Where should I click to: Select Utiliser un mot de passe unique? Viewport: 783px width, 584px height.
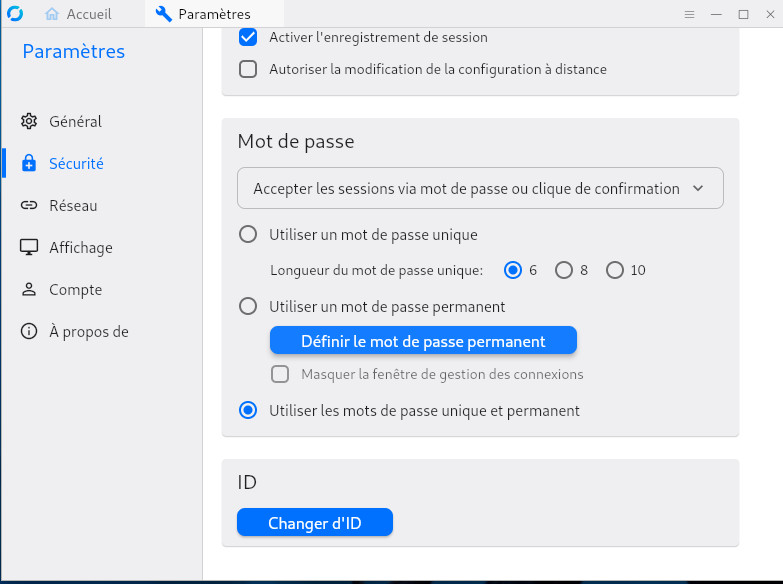pos(248,235)
